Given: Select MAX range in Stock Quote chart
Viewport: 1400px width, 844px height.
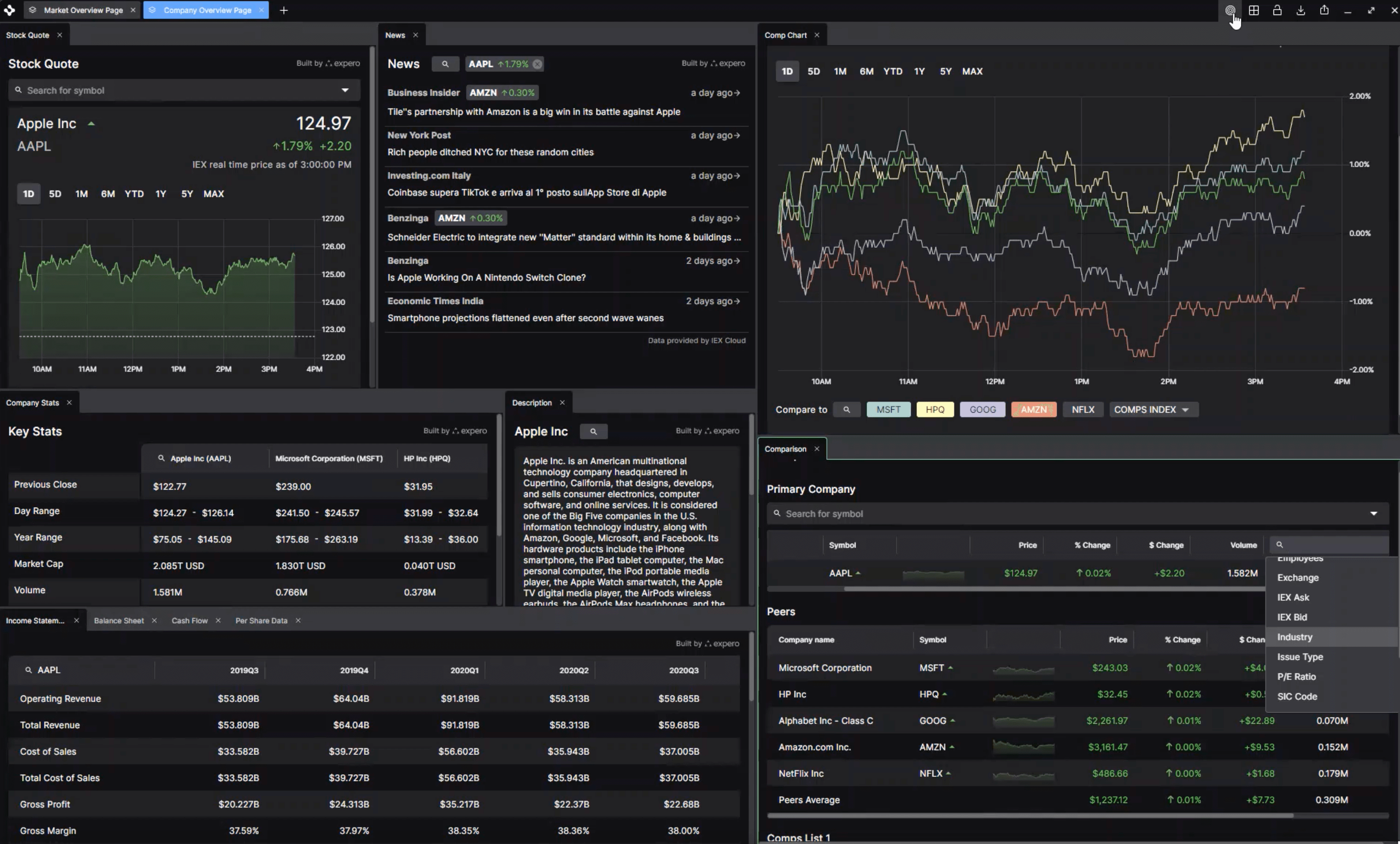Looking at the screenshot, I should pyautogui.click(x=214, y=194).
